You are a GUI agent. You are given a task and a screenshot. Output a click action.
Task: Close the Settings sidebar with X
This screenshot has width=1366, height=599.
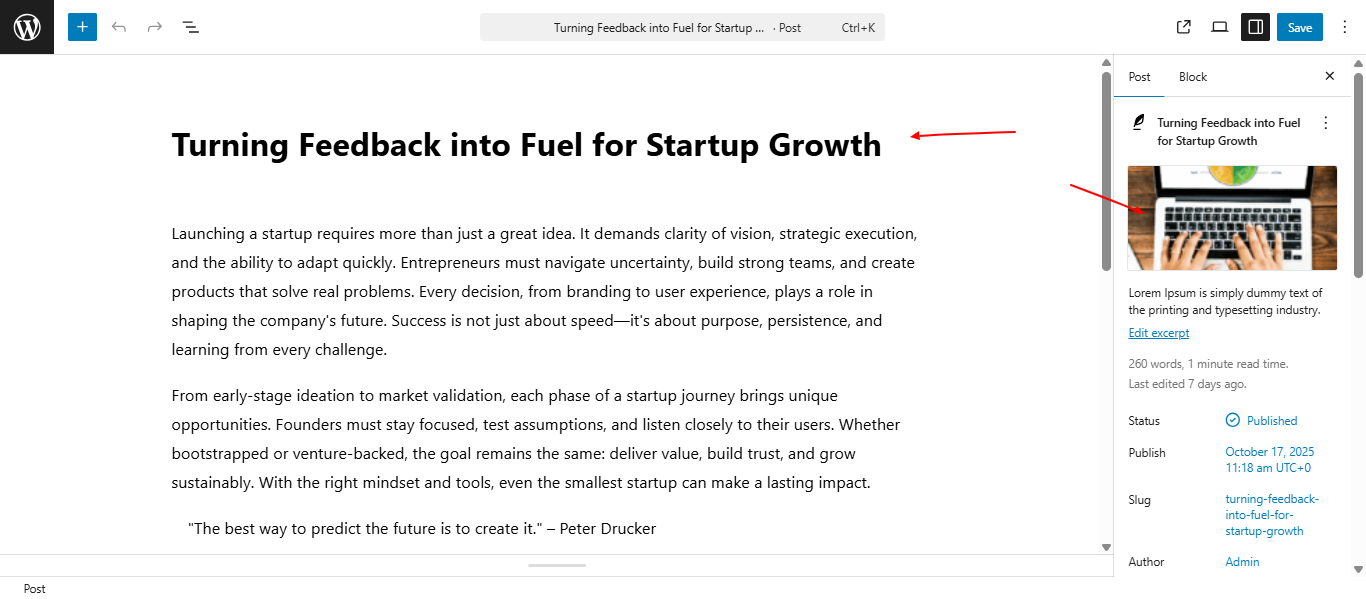(x=1329, y=76)
